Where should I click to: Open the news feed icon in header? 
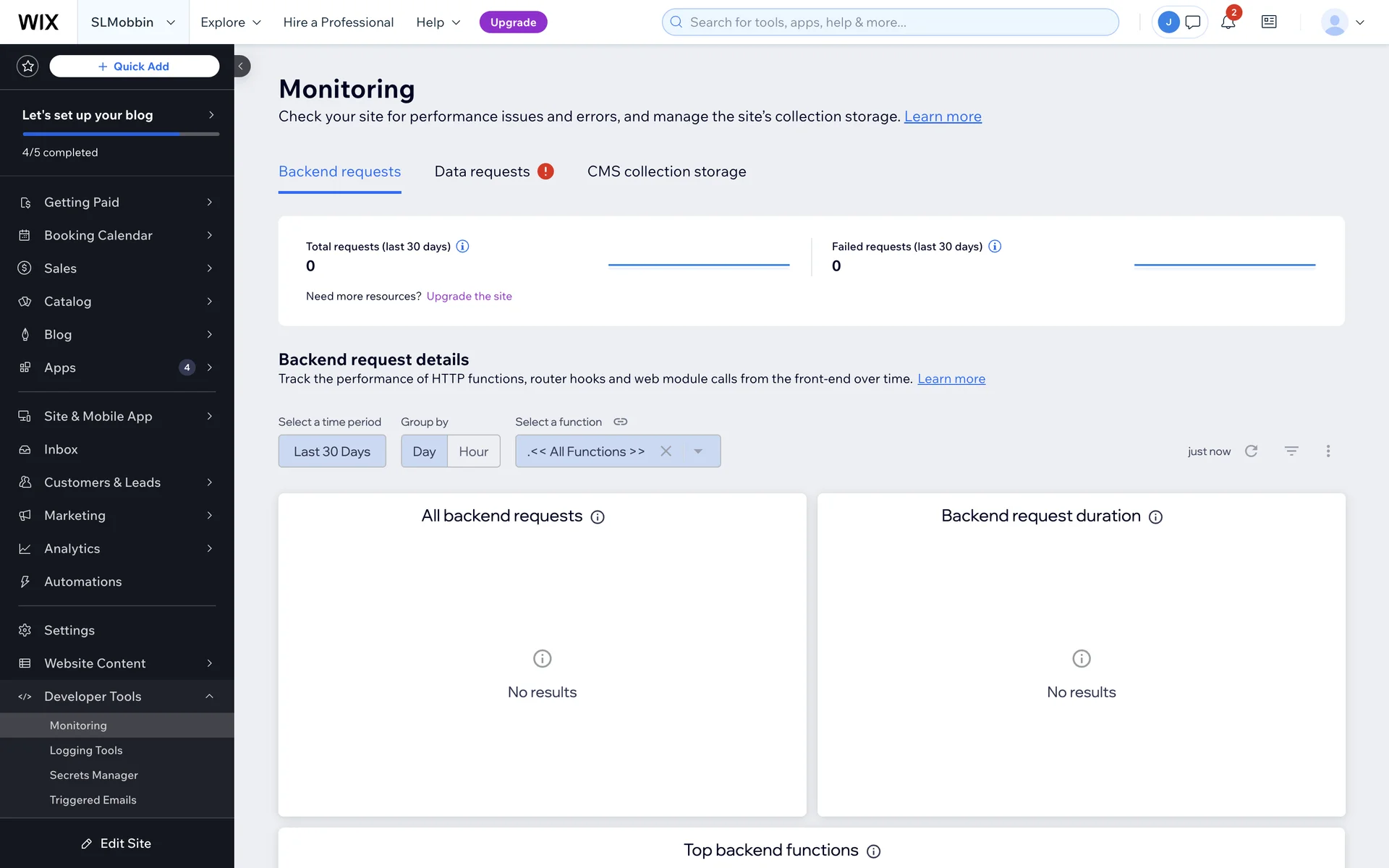pos(1269,22)
